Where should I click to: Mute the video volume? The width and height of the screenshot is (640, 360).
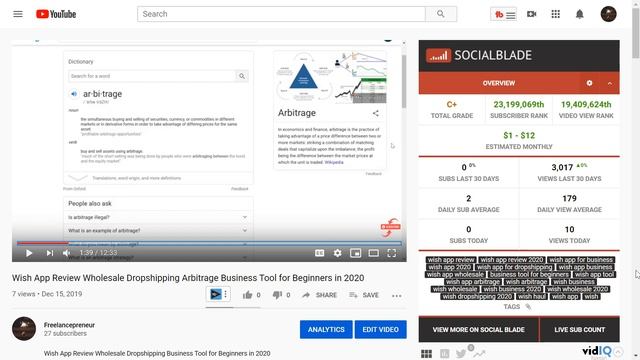[67, 253]
